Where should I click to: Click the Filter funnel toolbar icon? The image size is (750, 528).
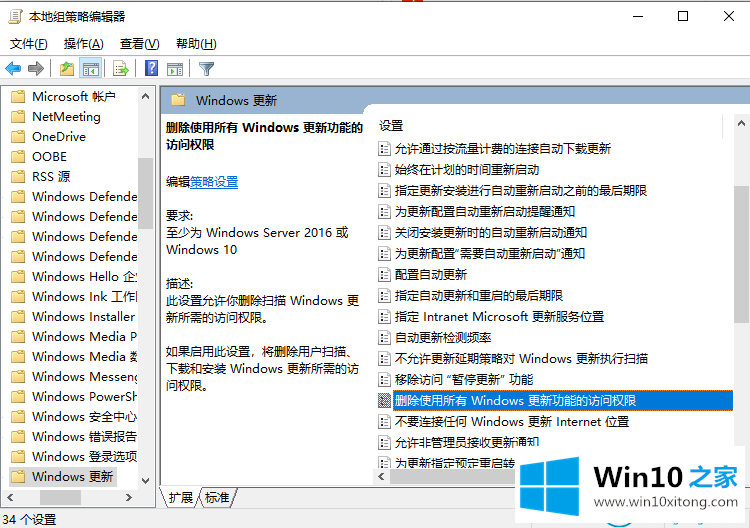pos(206,69)
